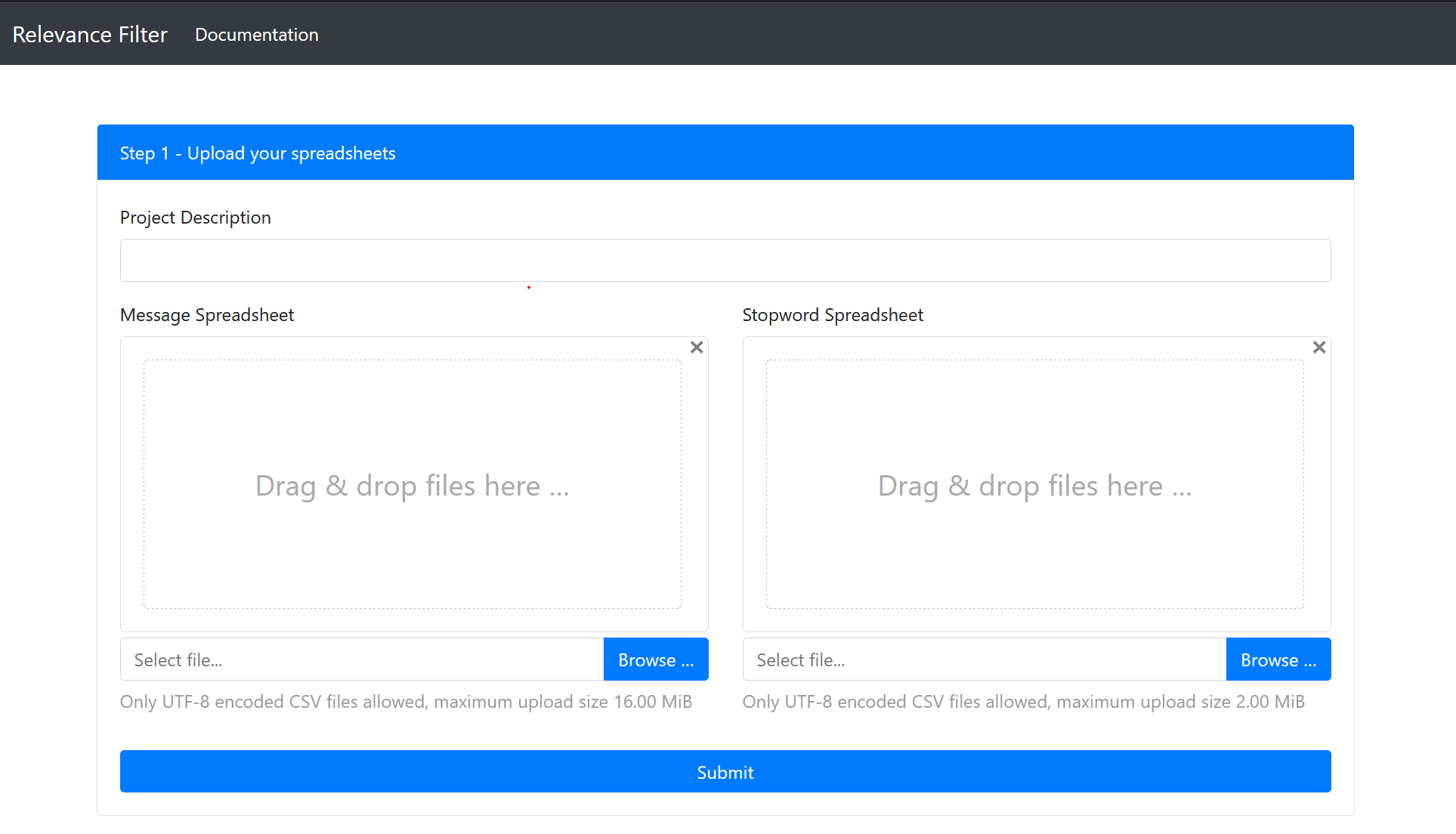Screen dimensions: 1456x834
Task: Click Browse for Stopword Spreadsheet
Action: click(1278, 659)
